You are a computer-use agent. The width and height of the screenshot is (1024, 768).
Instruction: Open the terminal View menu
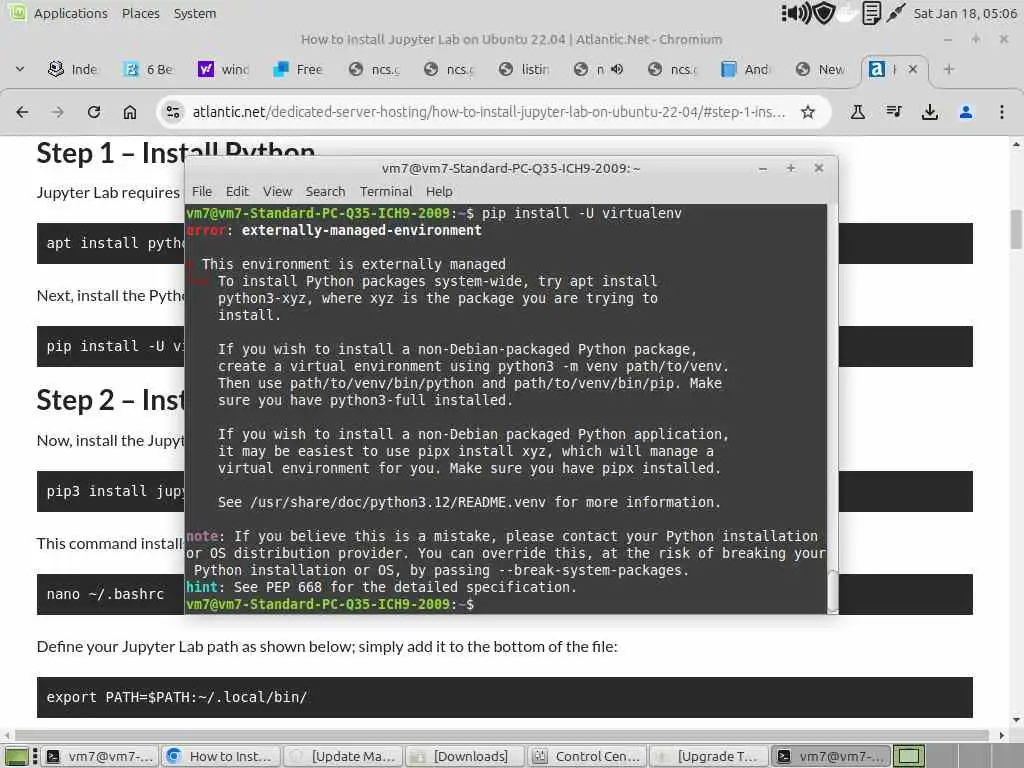(277, 191)
